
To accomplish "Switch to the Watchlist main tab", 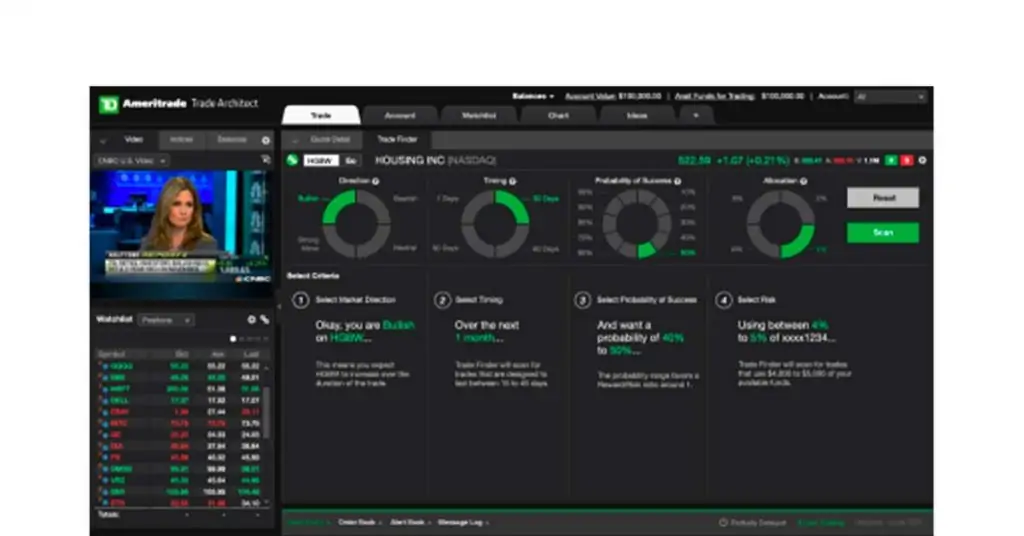I will click(479, 116).
